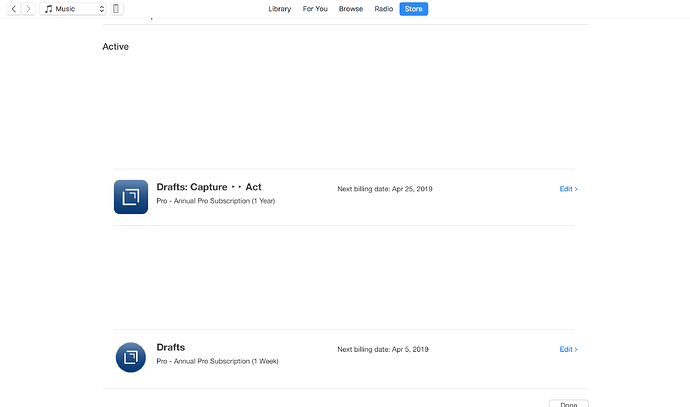Image resolution: width=690 pixels, height=407 pixels.
Task: Open the iPhone device button
Action: 116,9
